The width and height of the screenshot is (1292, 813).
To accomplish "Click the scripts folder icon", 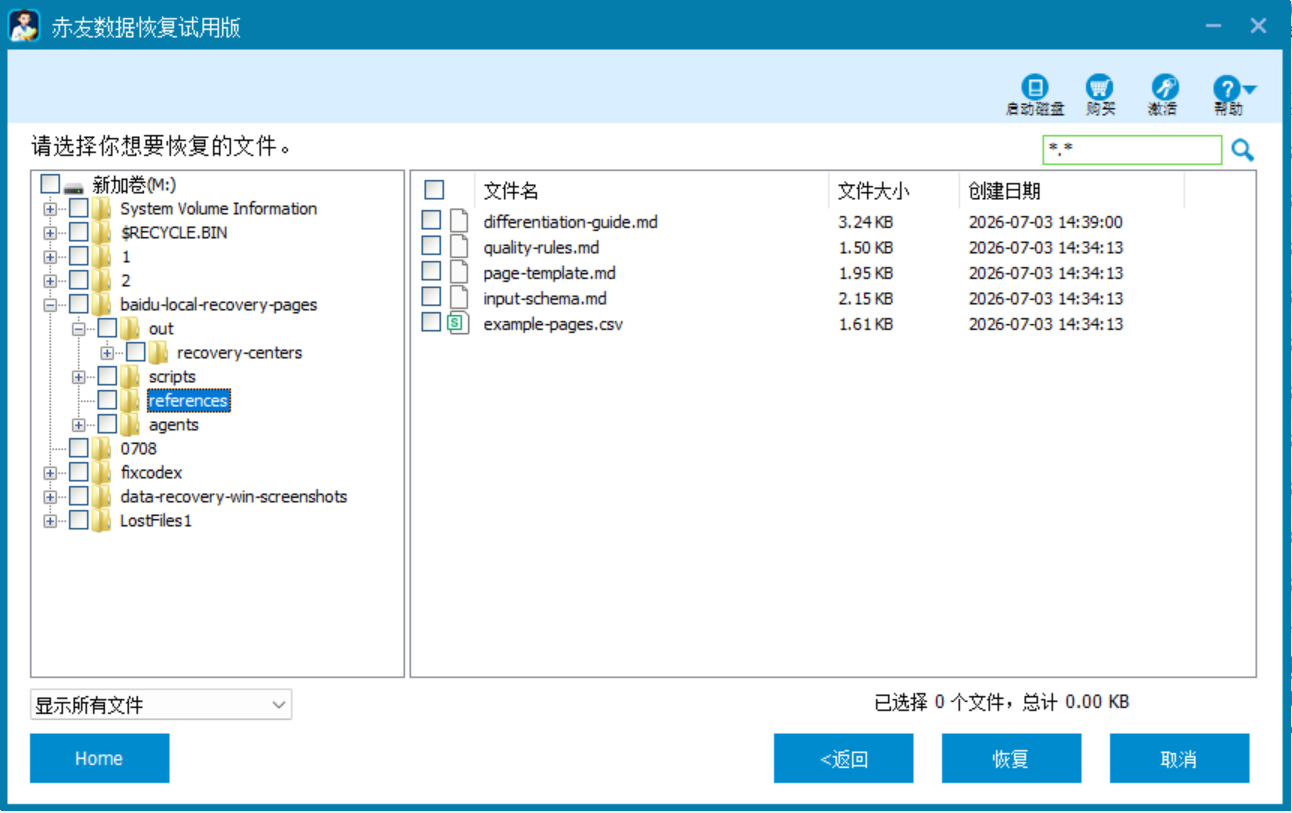I will (x=130, y=377).
